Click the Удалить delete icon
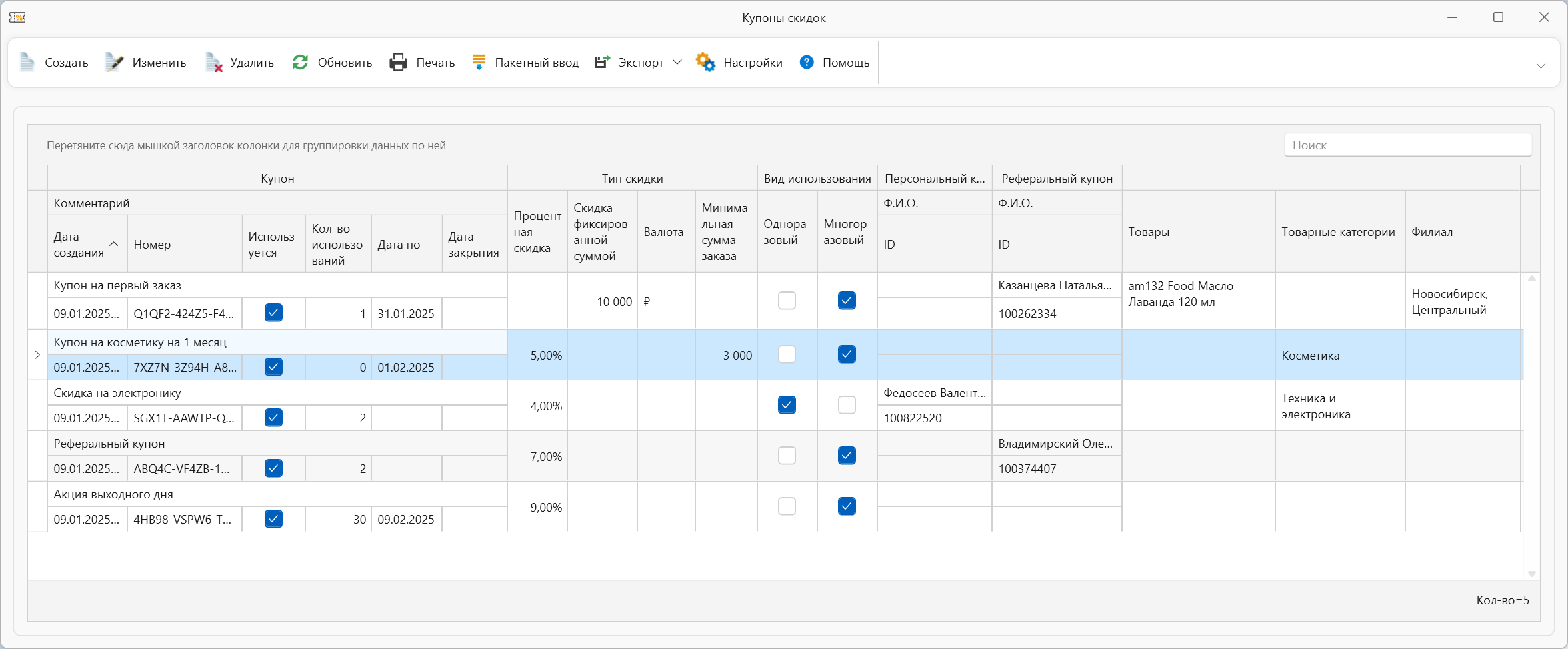This screenshot has width=1568, height=649. coord(213,62)
